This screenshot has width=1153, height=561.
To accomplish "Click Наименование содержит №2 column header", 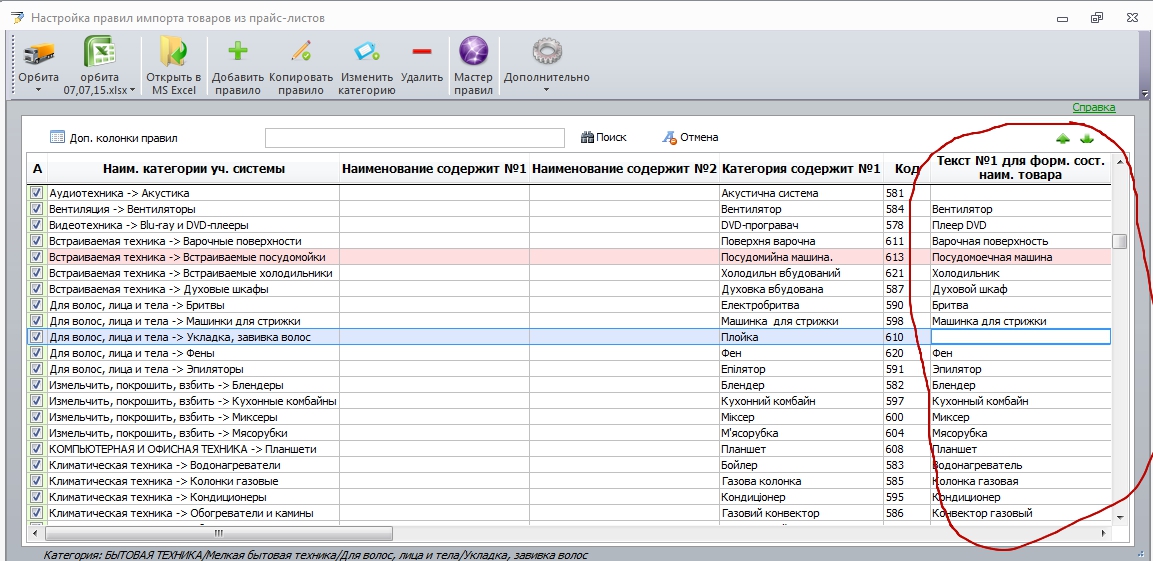I will coord(624,169).
